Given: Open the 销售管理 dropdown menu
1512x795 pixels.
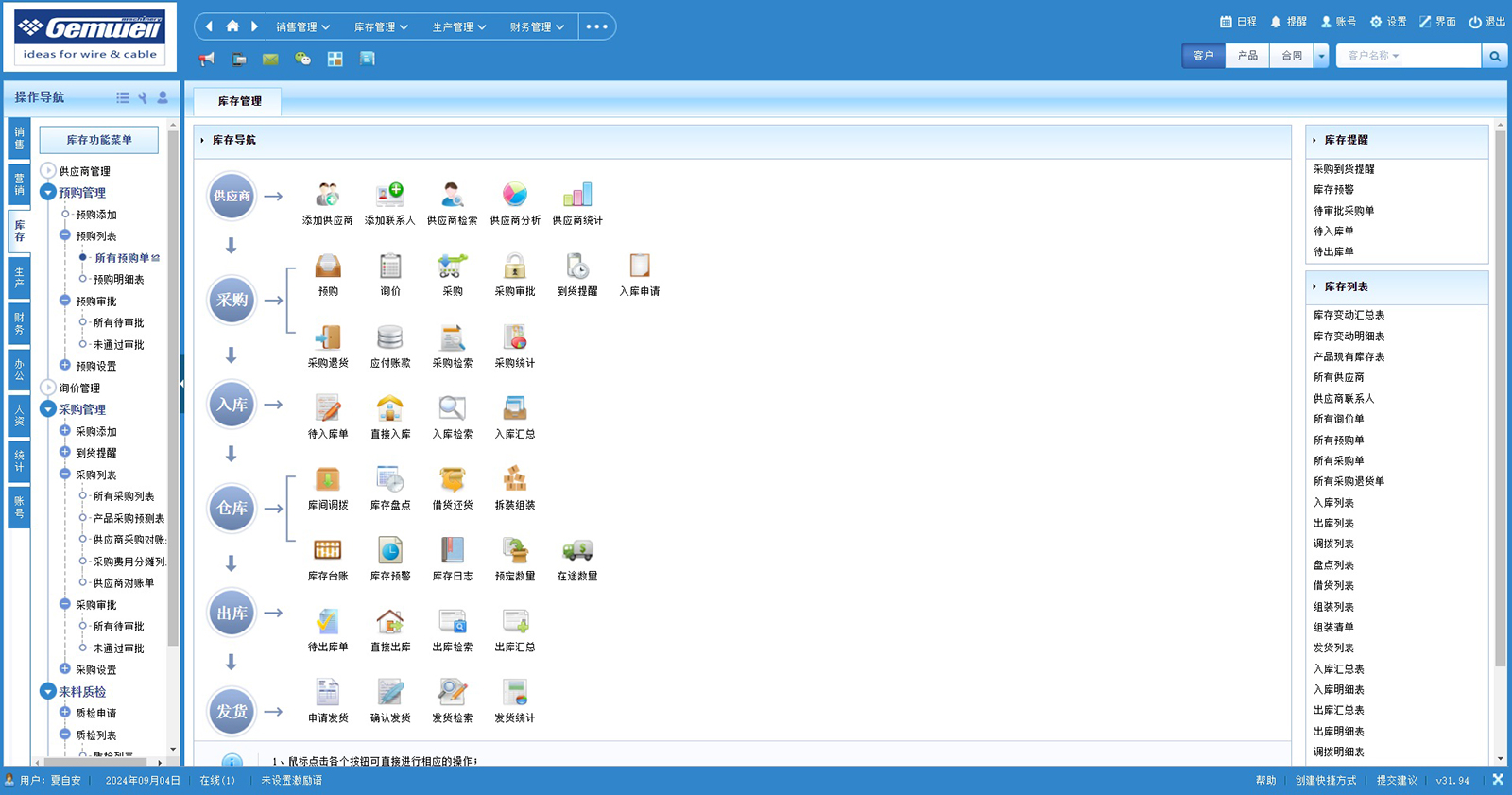Looking at the screenshot, I should pyautogui.click(x=302, y=26).
